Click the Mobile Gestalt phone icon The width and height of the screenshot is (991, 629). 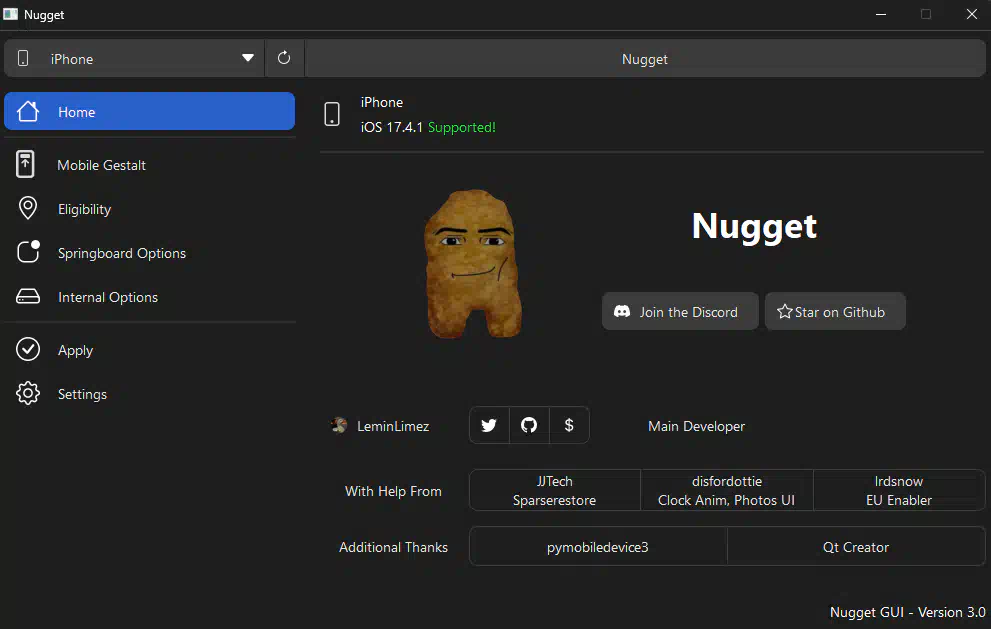pyautogui.click(x=25, y=164)
